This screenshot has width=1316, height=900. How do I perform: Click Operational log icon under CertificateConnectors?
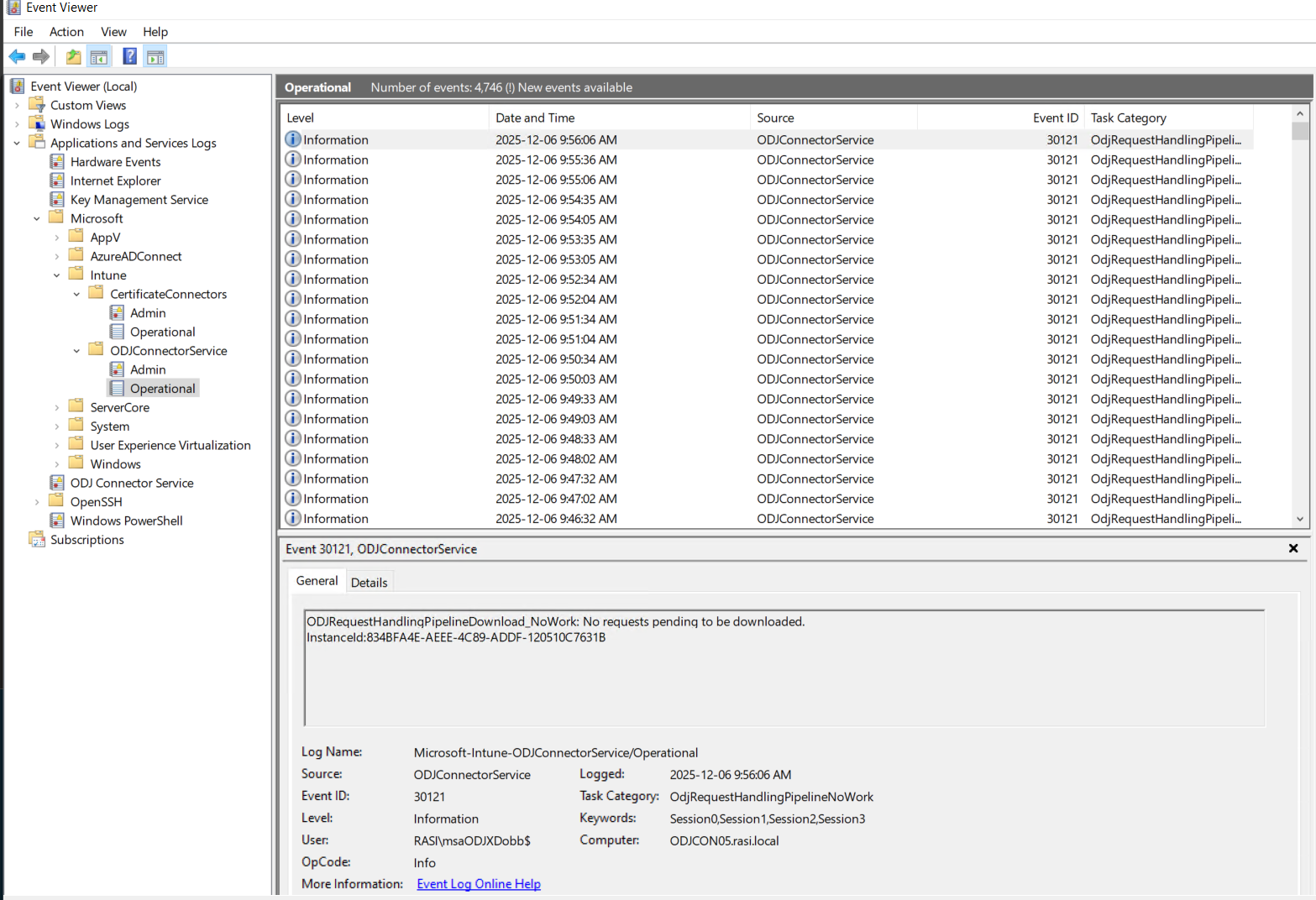click(117, 332)
